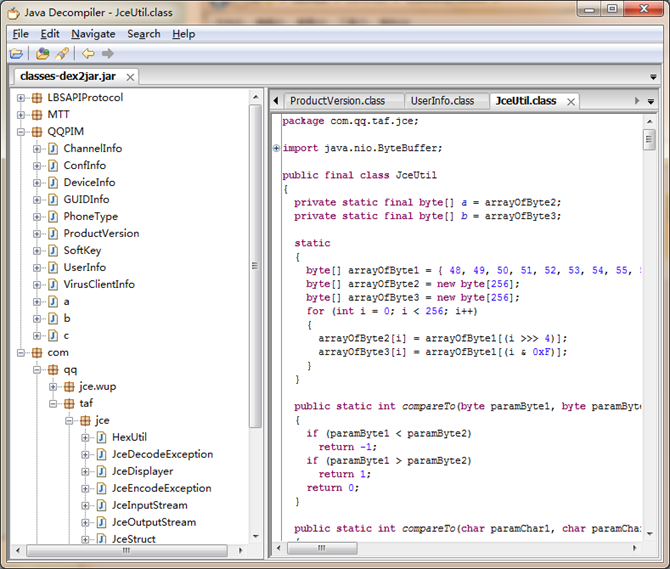Click the Search toolbar icon
The width and height of the screenshot is (670, 569).
point(62,54)
